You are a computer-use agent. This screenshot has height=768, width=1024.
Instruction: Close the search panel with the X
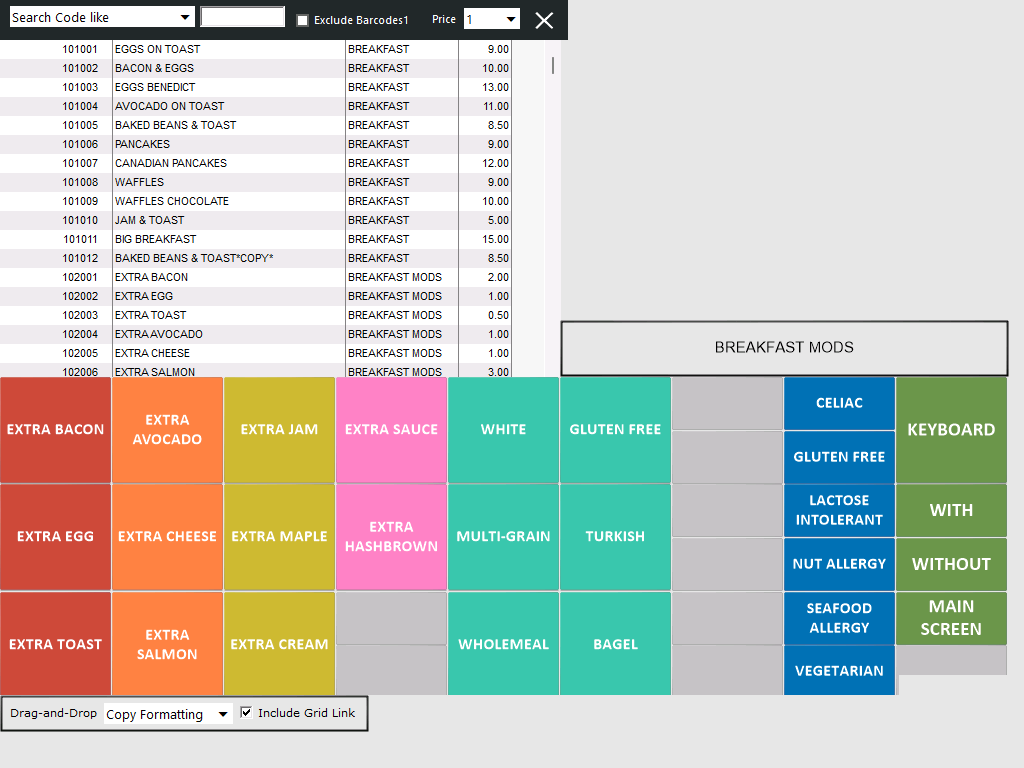(x=544, y=20)
